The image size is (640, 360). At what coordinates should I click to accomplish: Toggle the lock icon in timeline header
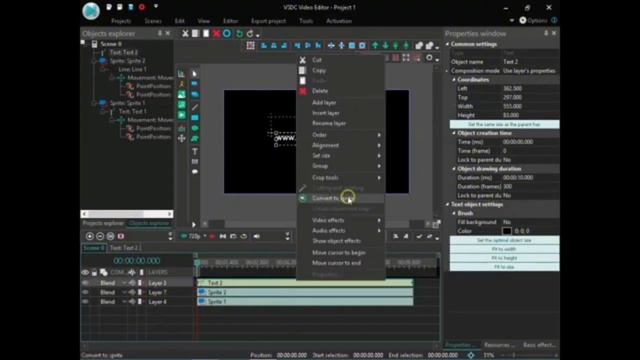point(94,272)
